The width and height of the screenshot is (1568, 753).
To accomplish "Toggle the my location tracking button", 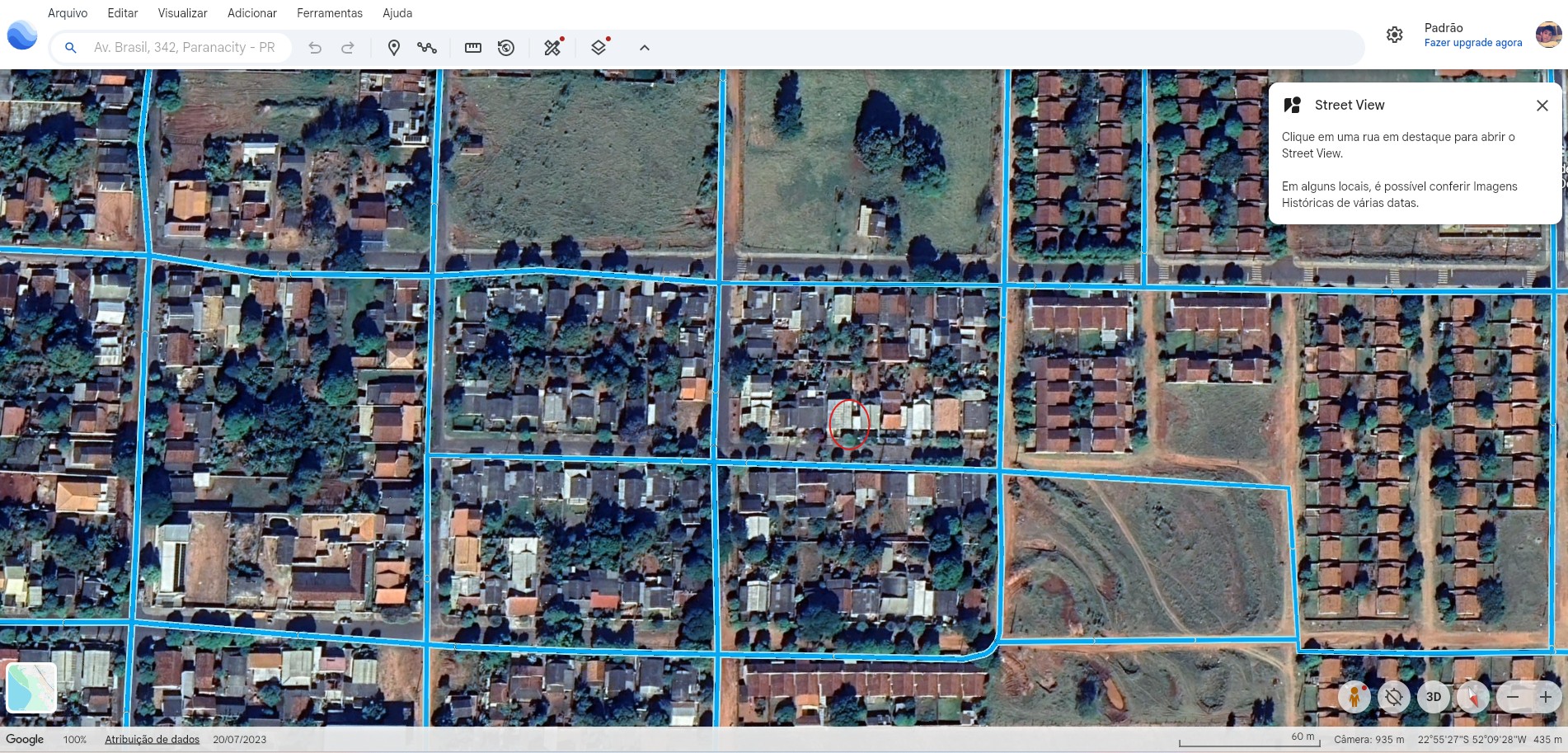I will pyautogui.click(x=1393, y=697).
